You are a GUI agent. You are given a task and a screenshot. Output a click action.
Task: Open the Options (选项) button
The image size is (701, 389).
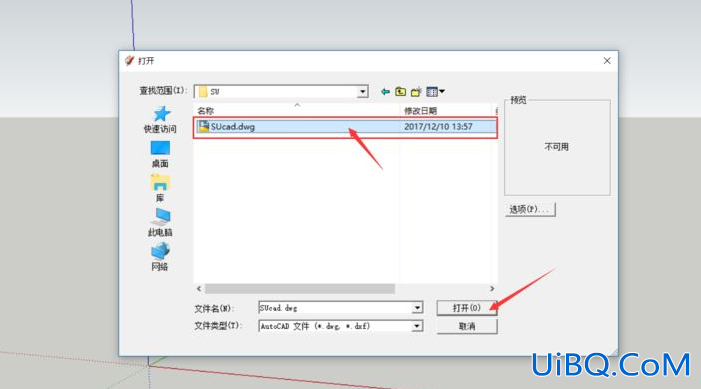point(530,209)
